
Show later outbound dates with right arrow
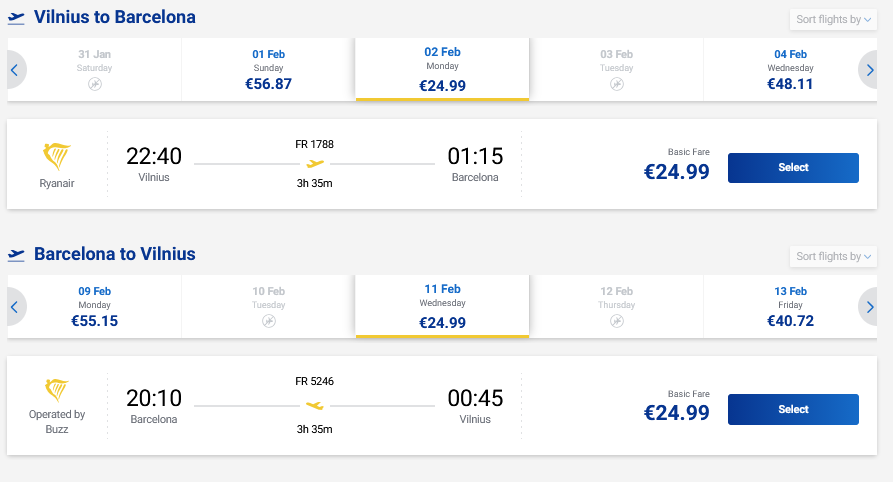pos(871,70)
